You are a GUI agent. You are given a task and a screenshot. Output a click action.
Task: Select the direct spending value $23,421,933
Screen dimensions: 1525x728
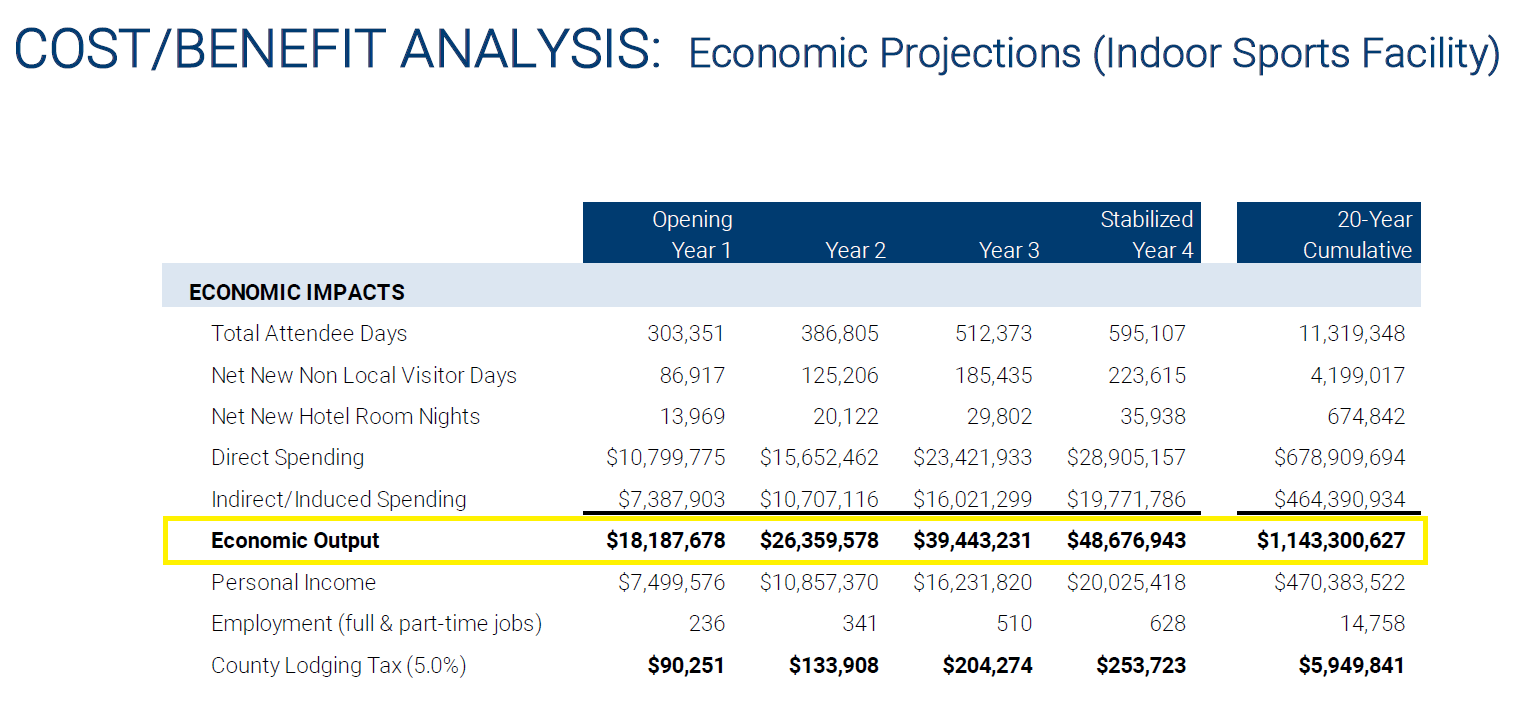(973, 457)
